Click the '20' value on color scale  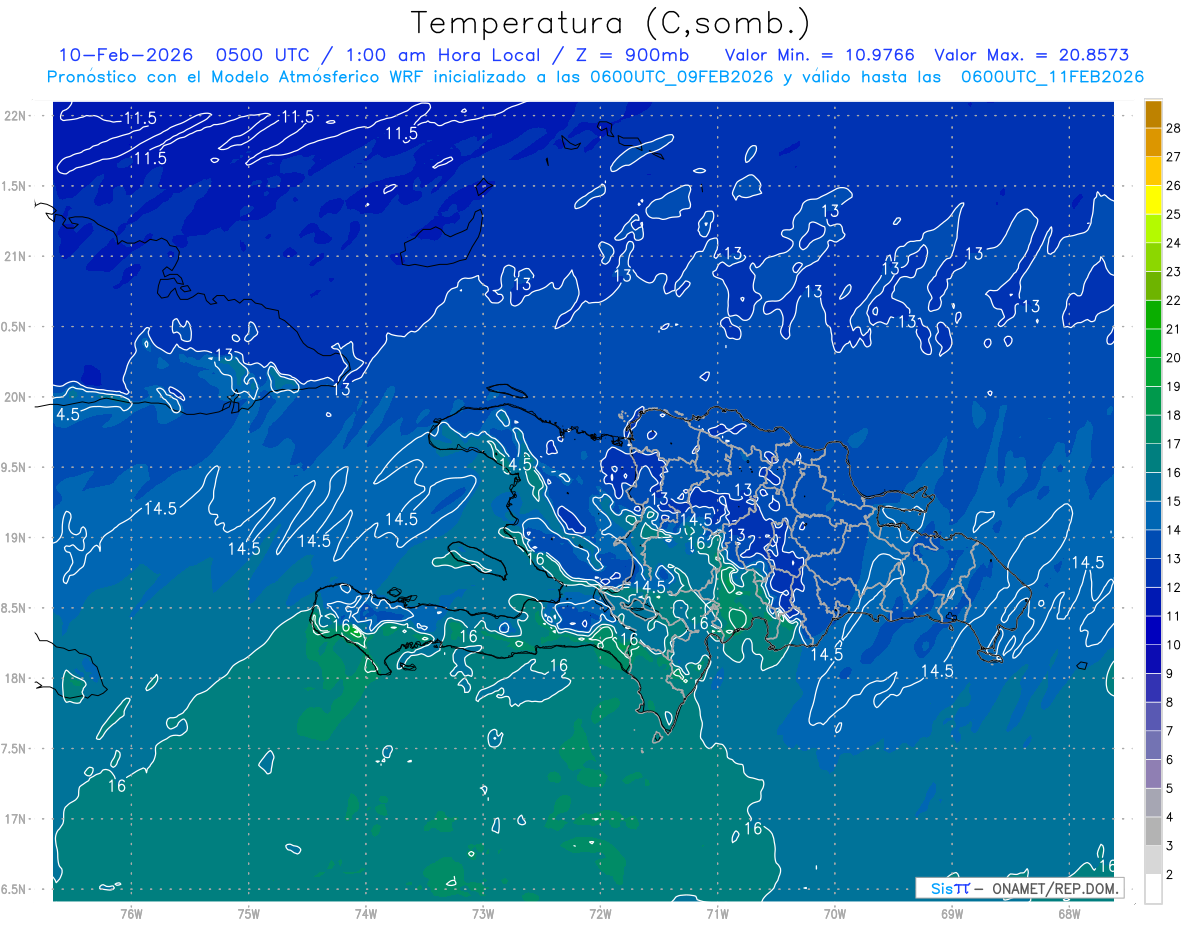tap(1174, 358)
